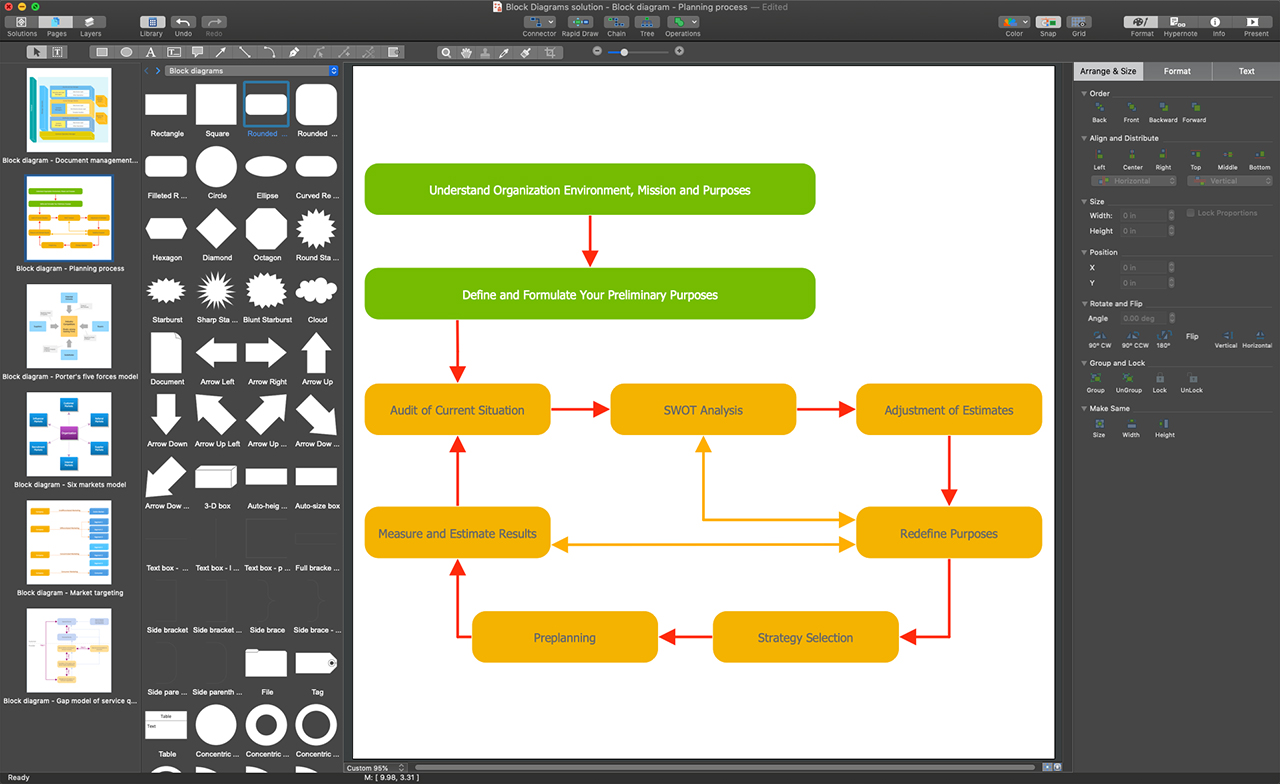This screenshot has height=784, width=1280.
Task: Click the Rapid Draw toolbar icon
Action: (x=580, y=22)
